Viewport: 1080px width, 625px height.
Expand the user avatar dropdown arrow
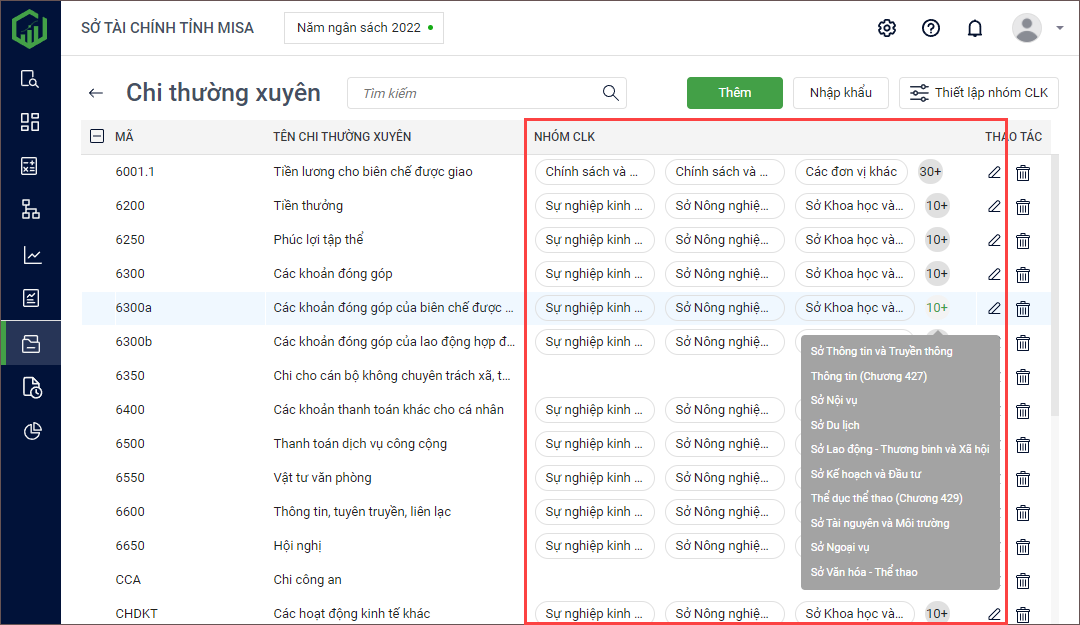point(1059,28)
